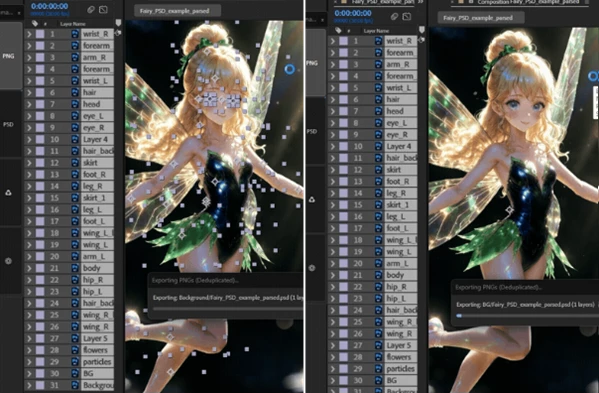599x393 pixels.
Task: Click Photoshop icon of wing_L layer in right panel
Action: tap(379, 252)
